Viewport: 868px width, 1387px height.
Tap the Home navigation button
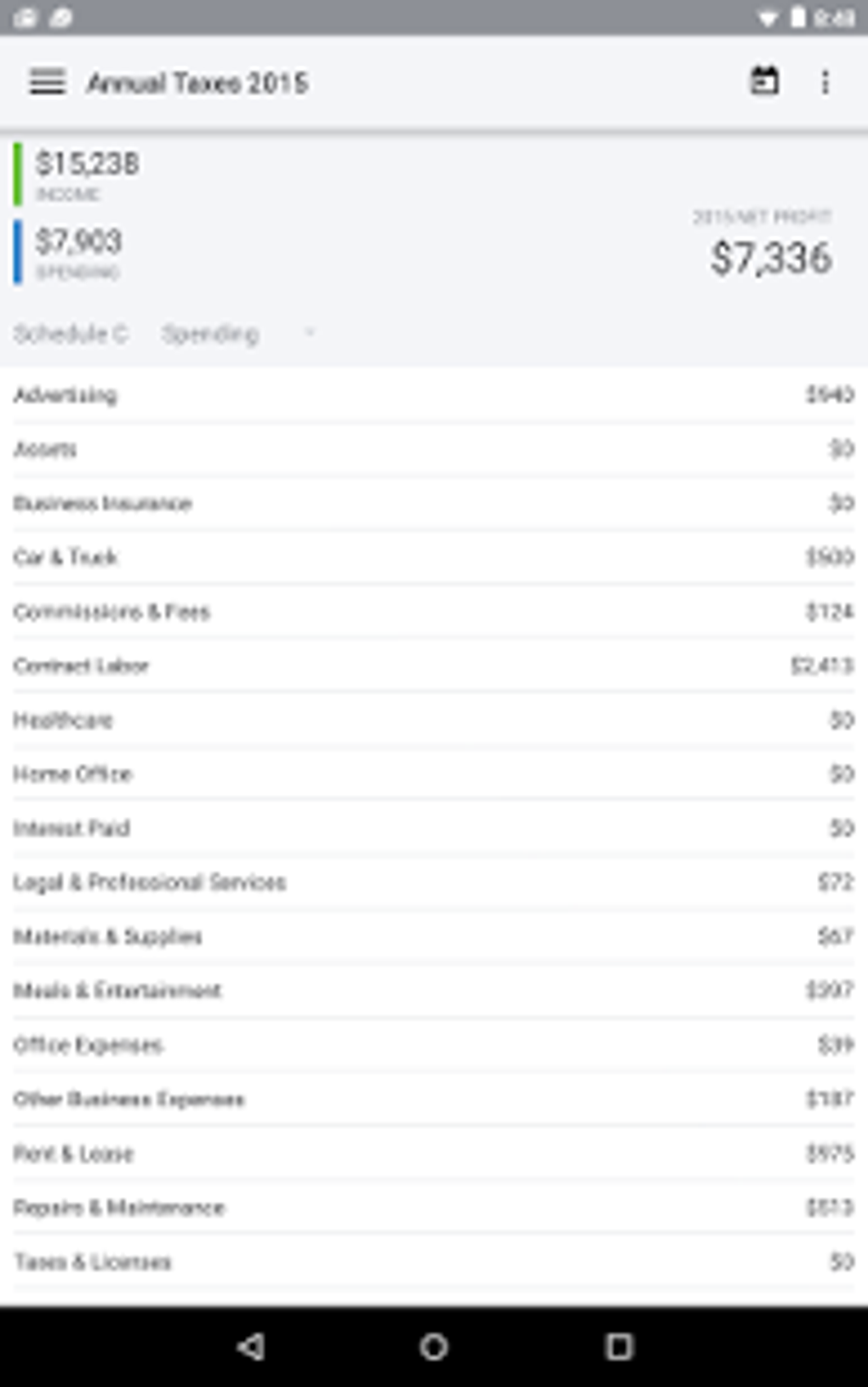coord(433,1346)
